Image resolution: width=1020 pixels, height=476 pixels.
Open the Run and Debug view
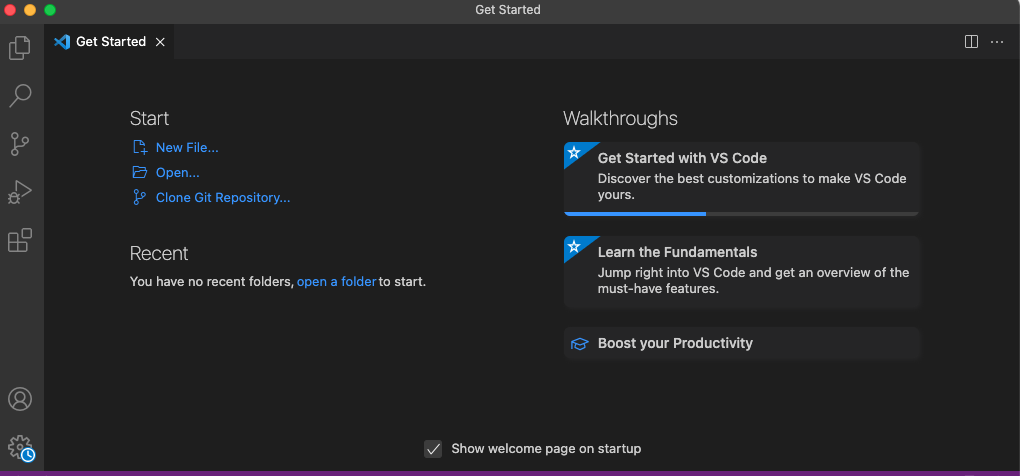click(20, 192)
